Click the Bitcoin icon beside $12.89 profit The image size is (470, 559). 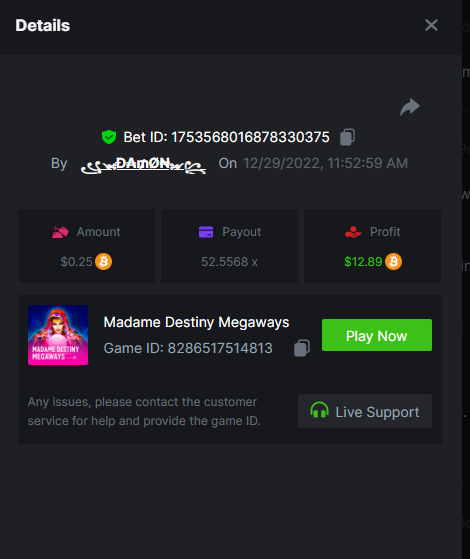[393, 262]
